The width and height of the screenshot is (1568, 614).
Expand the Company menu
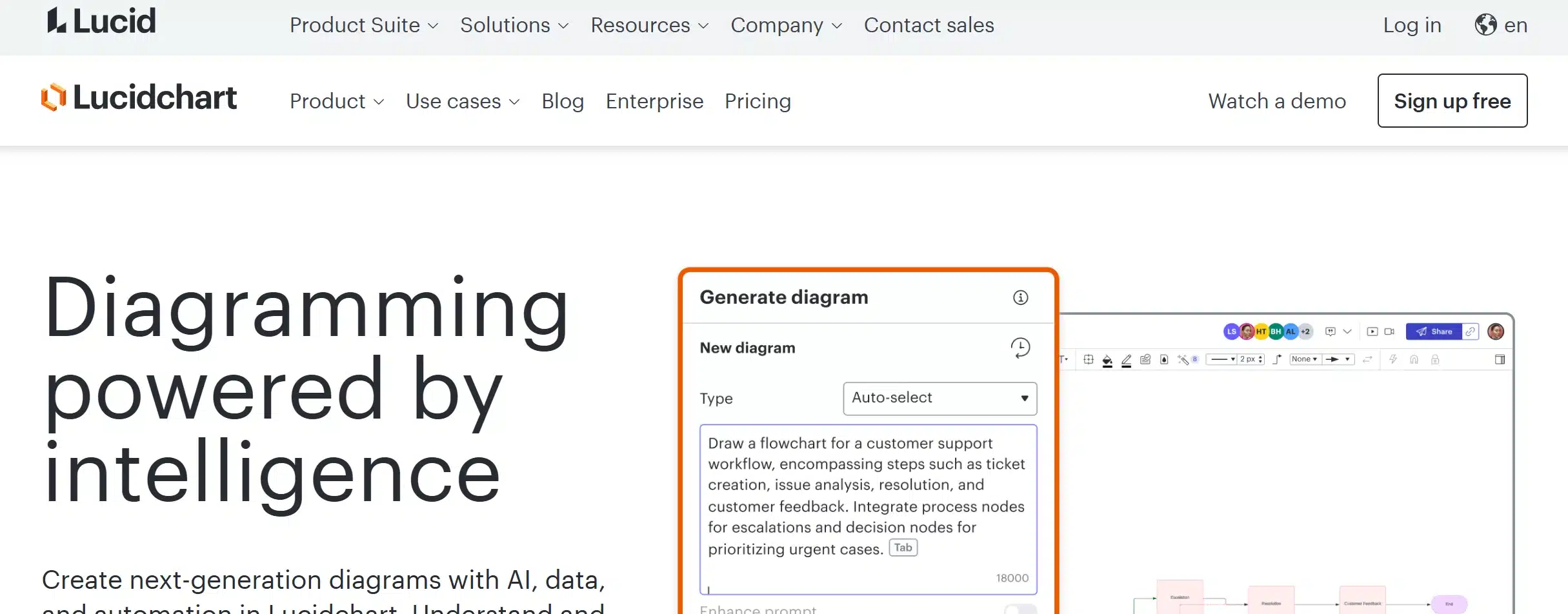[787, 25]
